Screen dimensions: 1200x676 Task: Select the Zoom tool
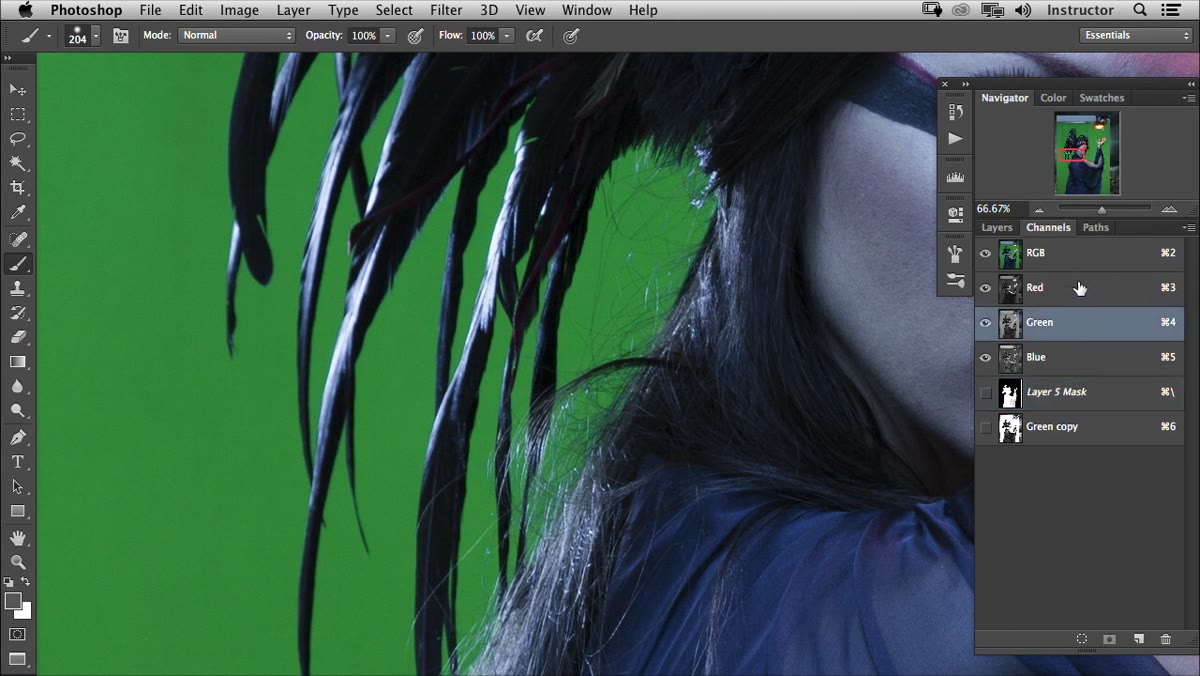[18, 562]
